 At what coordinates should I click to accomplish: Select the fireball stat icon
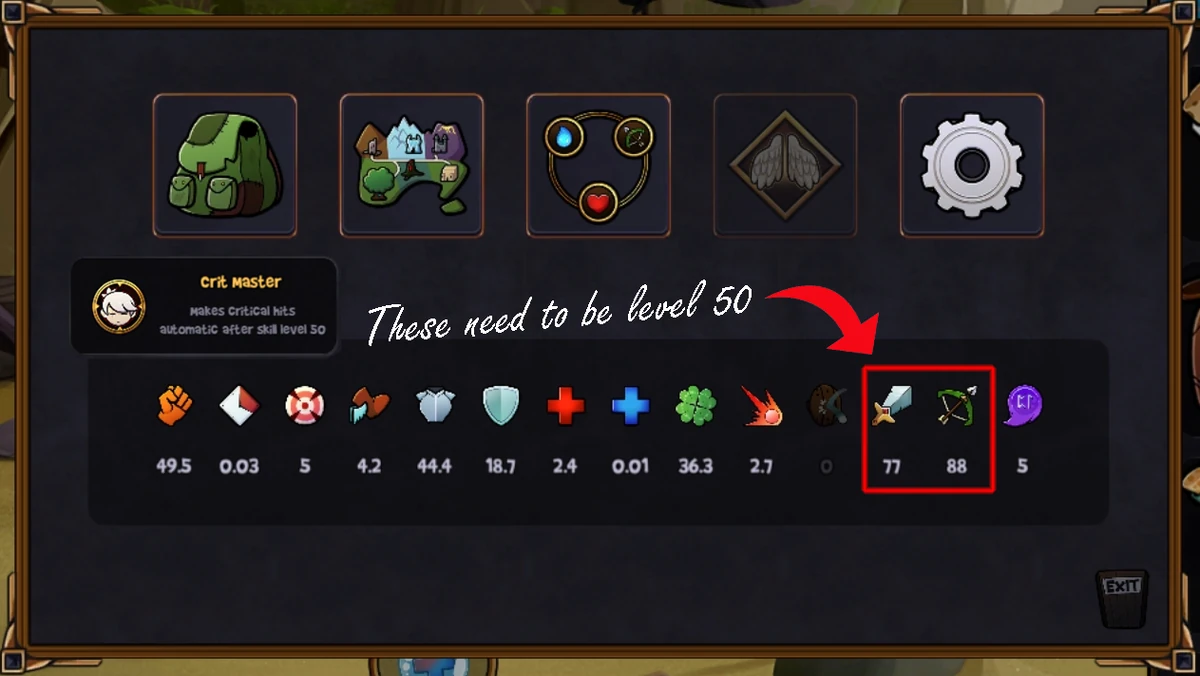tap(761, 407)
